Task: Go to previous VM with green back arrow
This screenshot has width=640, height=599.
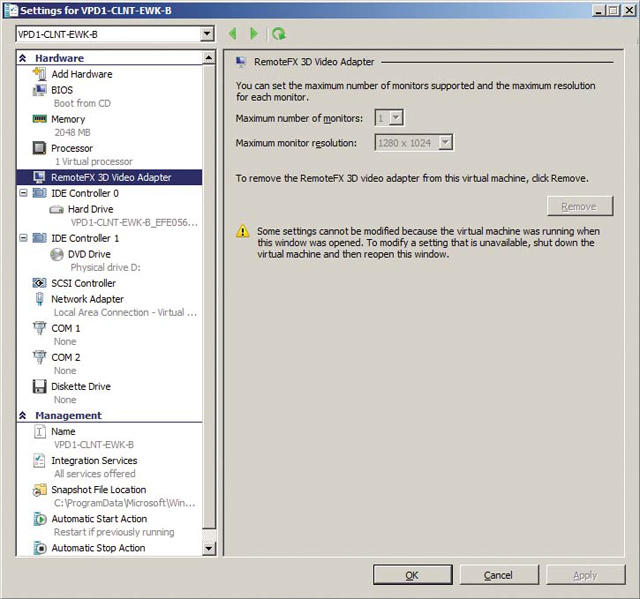Action: (233, 33)
